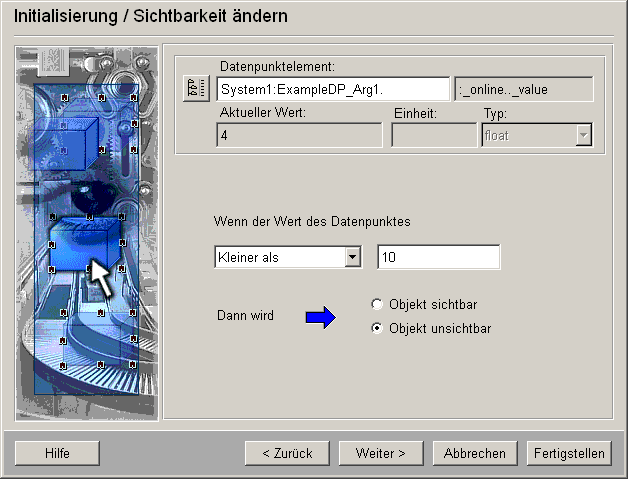Click the empty Einheit field
The width and height of the screenshot is (628, 479).
click(434, 135)
